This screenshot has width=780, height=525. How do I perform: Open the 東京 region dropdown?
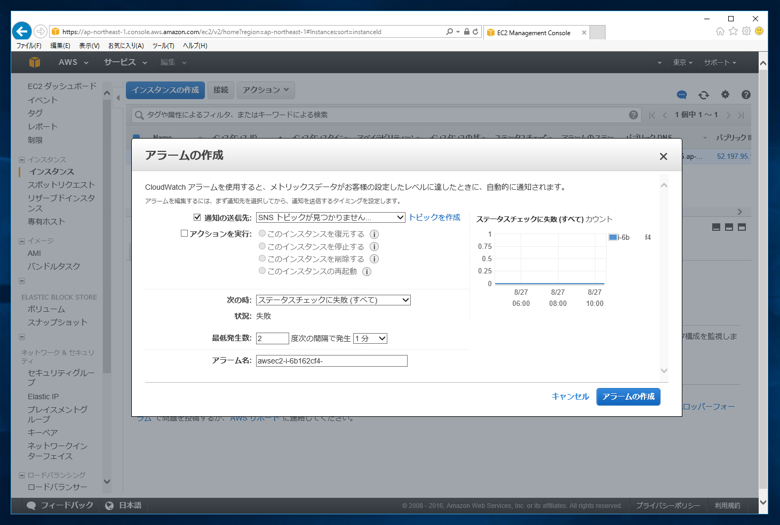pyautogui.click(x=682, y=62)
